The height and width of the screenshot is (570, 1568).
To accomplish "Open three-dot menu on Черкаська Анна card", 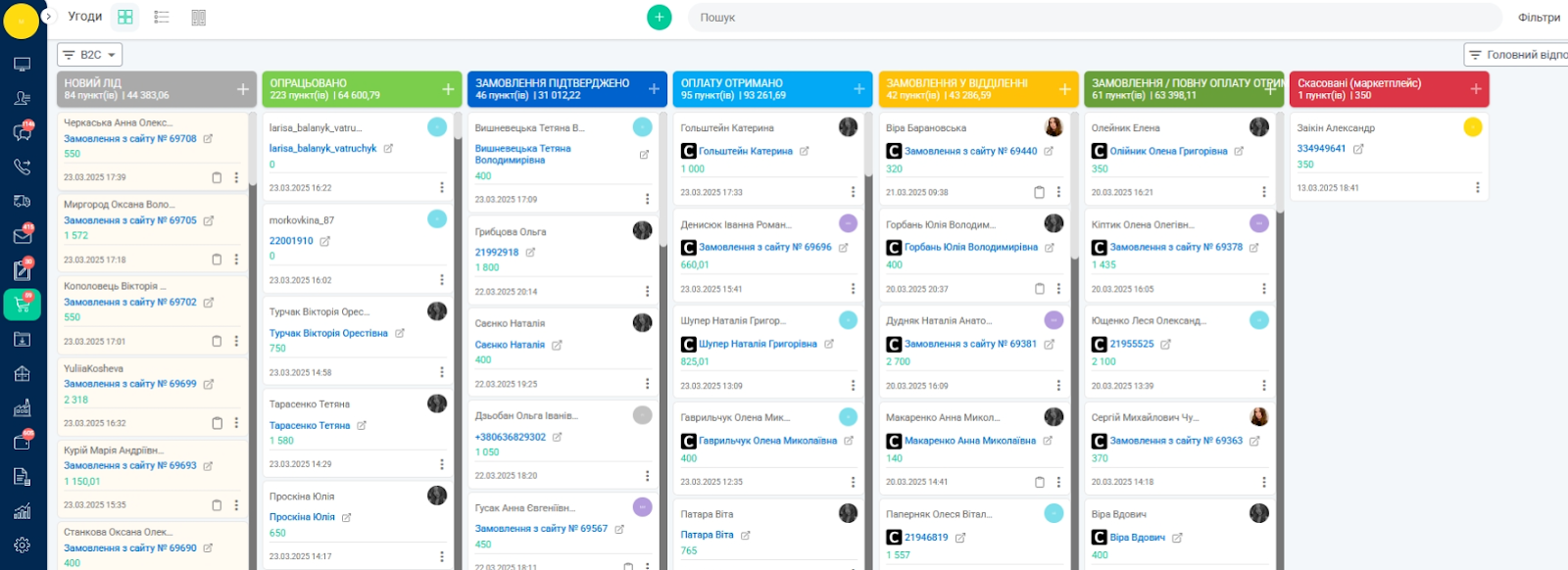I will click(236, 177).
